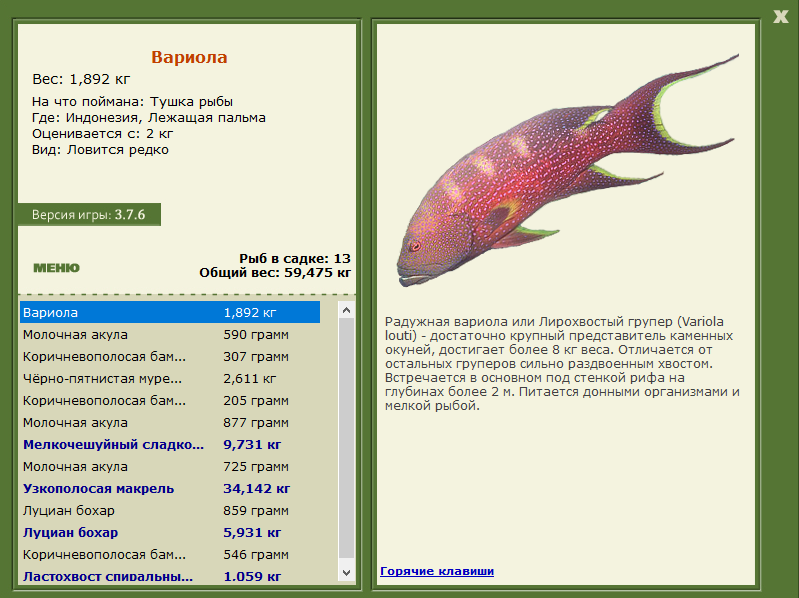Select Мелкочешуйный сладко... 9,731 кг row
Viewport: 799px width, 598px height.
coord(170,444)
